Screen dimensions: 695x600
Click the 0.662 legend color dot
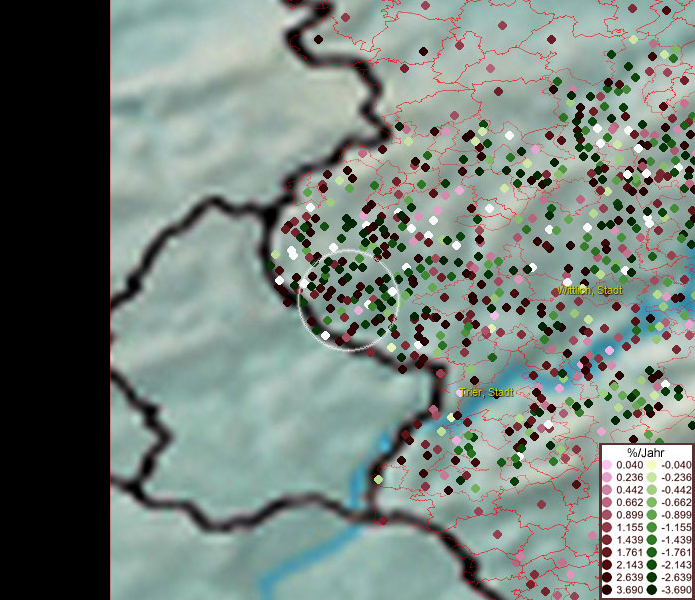tap(607, 503)
